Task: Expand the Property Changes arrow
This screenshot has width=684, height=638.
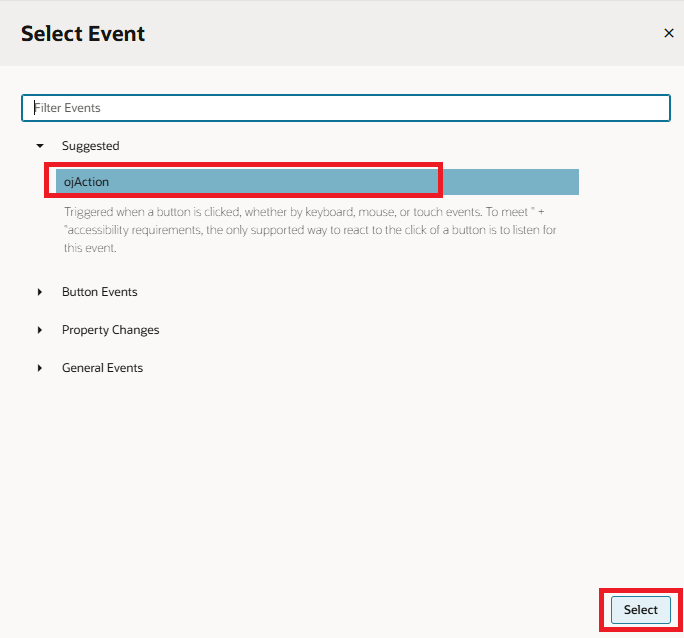Action: [40, 330]
